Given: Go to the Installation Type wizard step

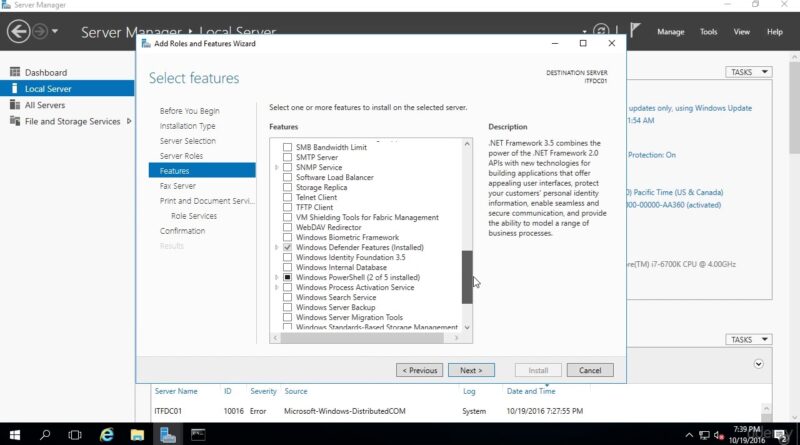Looking at the screenshot, I should (x=187, y=126).
